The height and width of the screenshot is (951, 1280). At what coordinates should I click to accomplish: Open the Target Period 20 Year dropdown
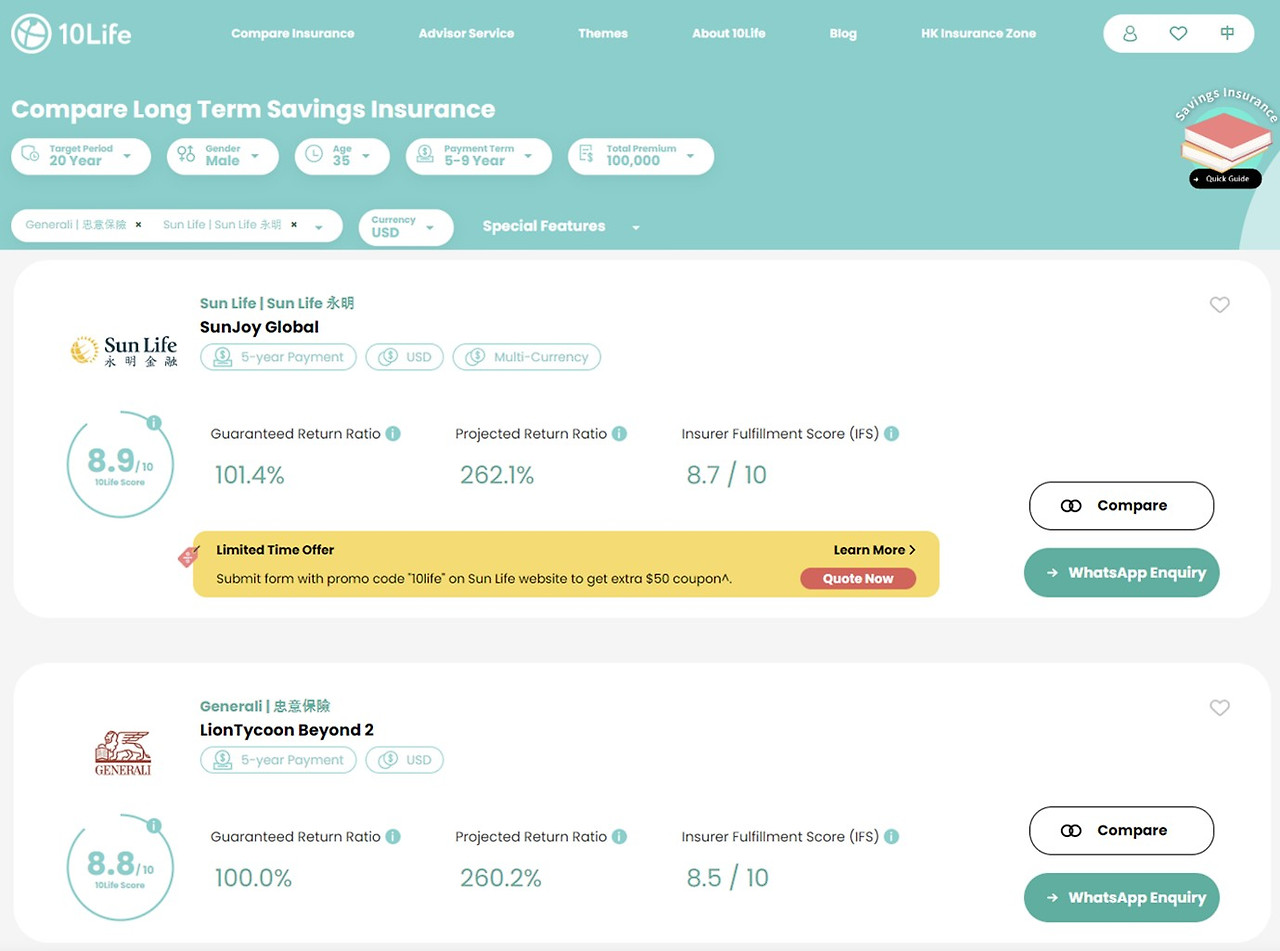81,156
